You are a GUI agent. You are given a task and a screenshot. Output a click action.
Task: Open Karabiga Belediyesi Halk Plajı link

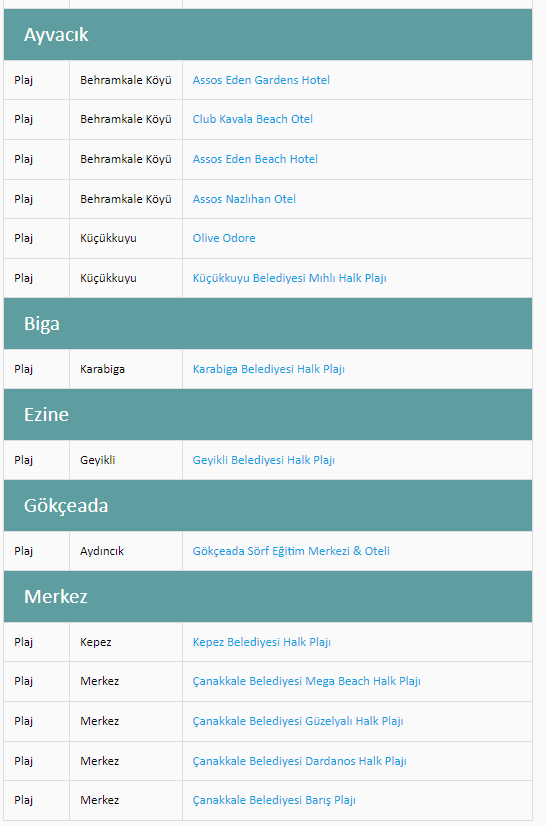[x=269, y=369]
